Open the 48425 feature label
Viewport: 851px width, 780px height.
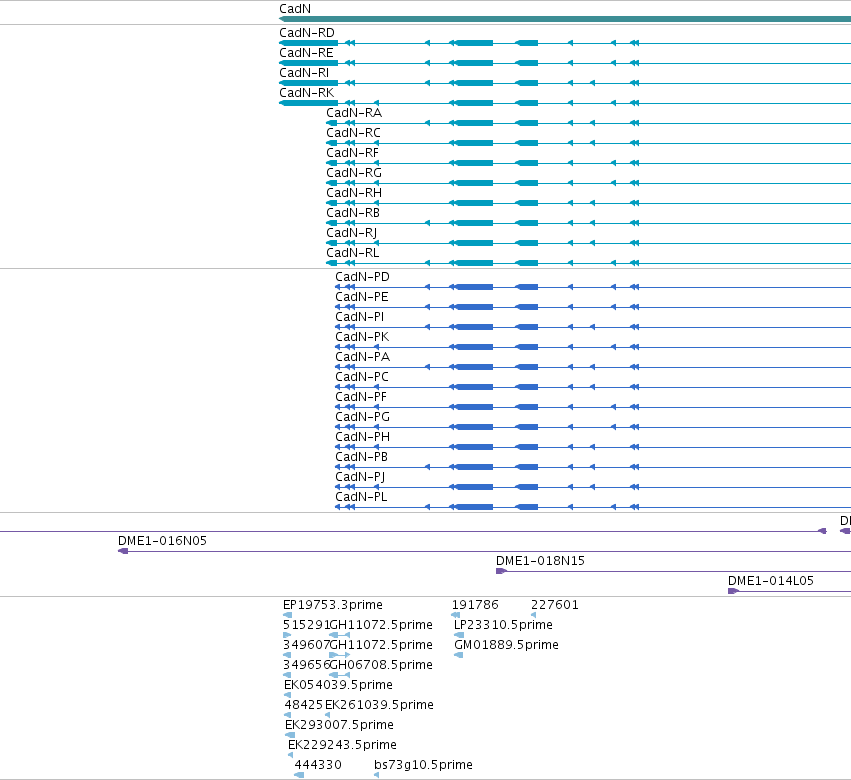tap(304, 706)
